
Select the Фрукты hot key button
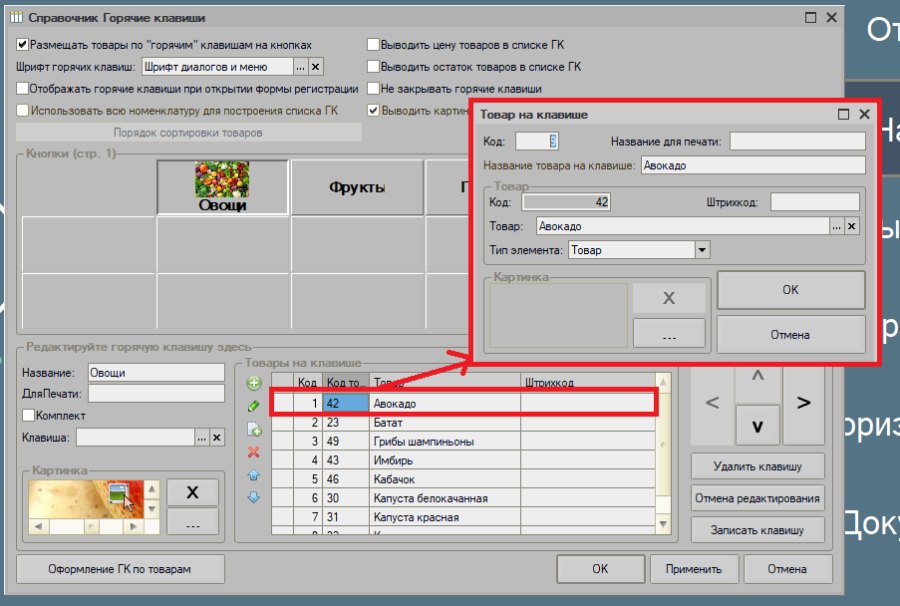tap(357, 187)
